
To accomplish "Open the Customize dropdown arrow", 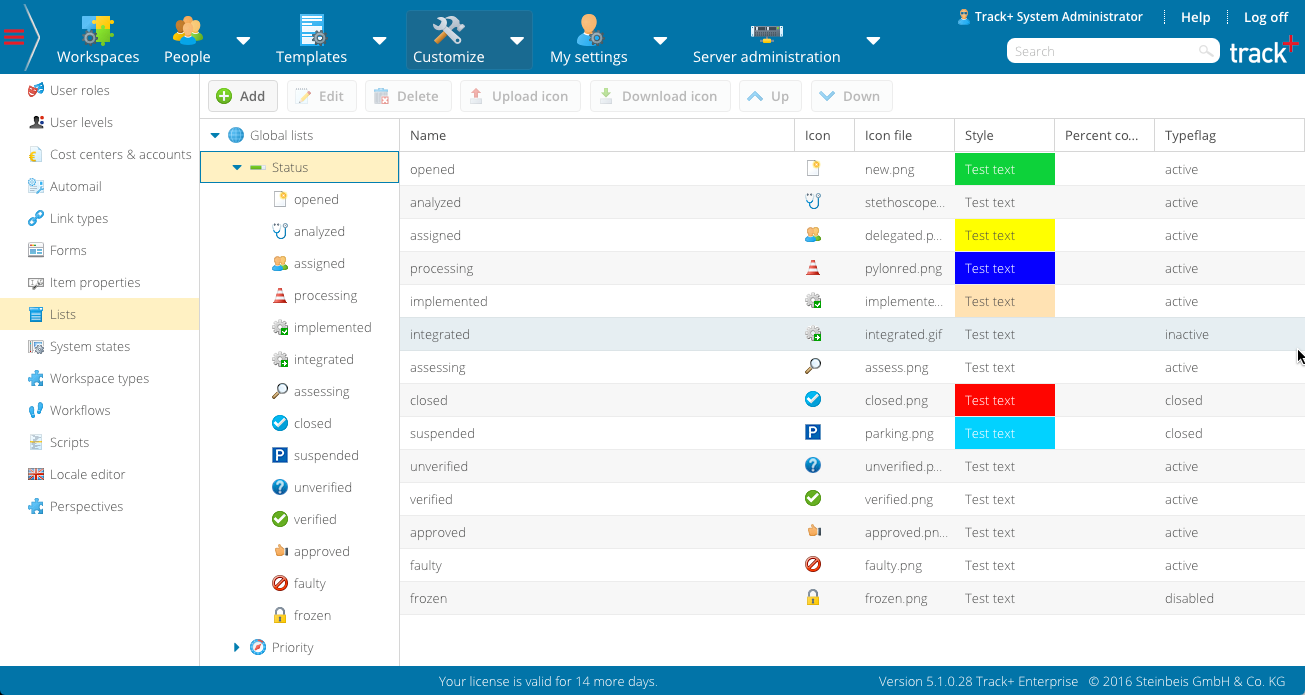I will tap(517, 41).
